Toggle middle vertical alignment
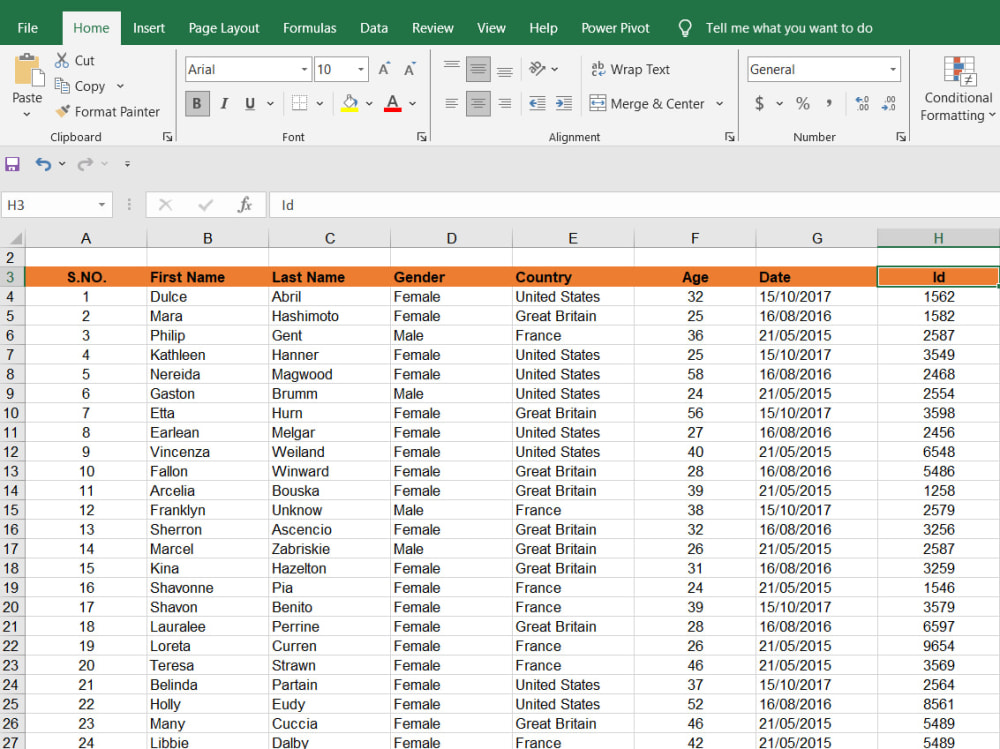Viewport: 1000px width, 749px height. pyautogui.click(x=478, y=69)
